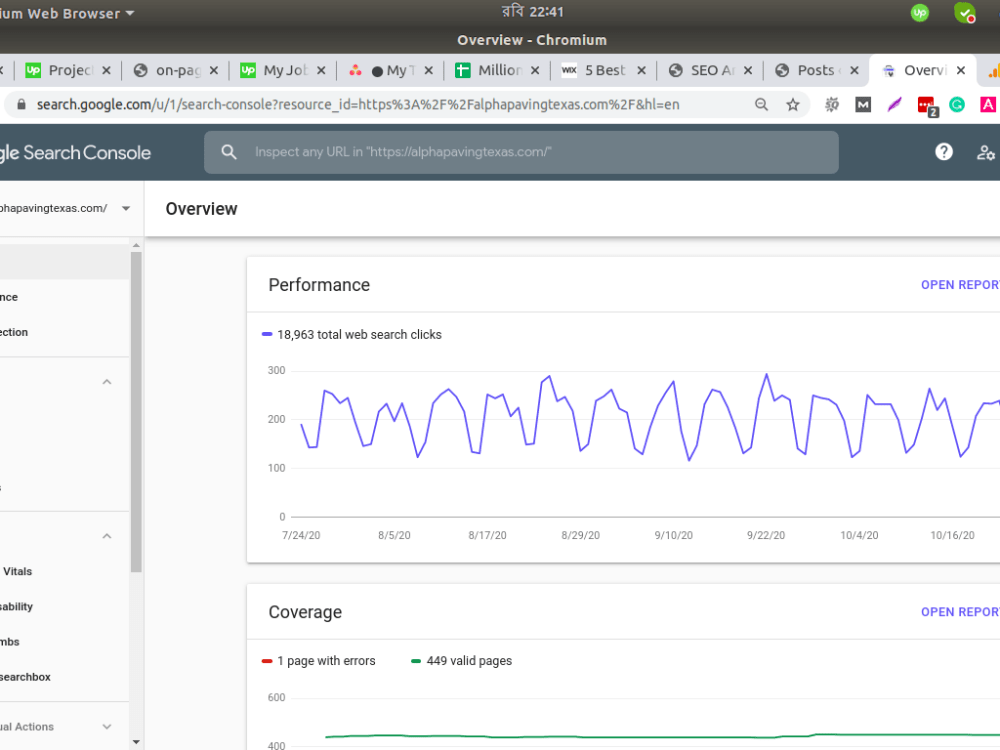The image size is (1000, 750).
Task: Collapse the Enhancements sidebar section chevron
Action: (x=107, y=536)
